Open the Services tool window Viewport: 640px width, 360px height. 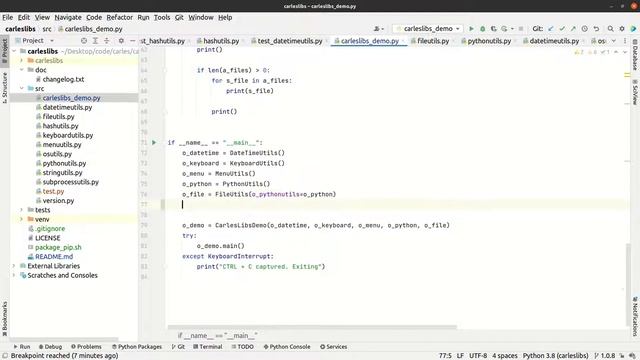333,347
